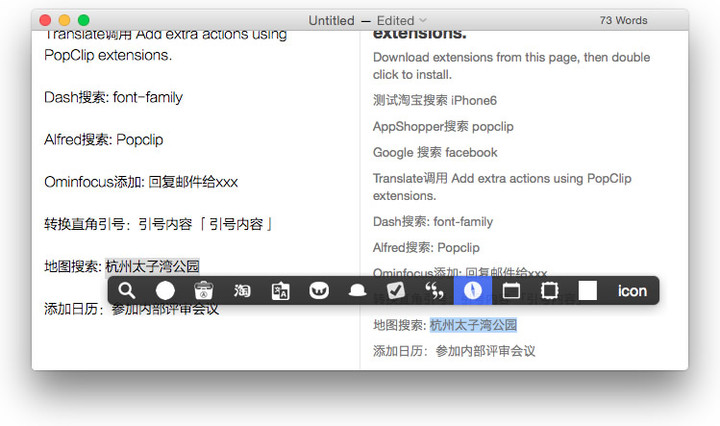Screen dimensions: 720x426
Task: Click the magnifier search icon in PopClip bar
Action: (x=127, y=291)
